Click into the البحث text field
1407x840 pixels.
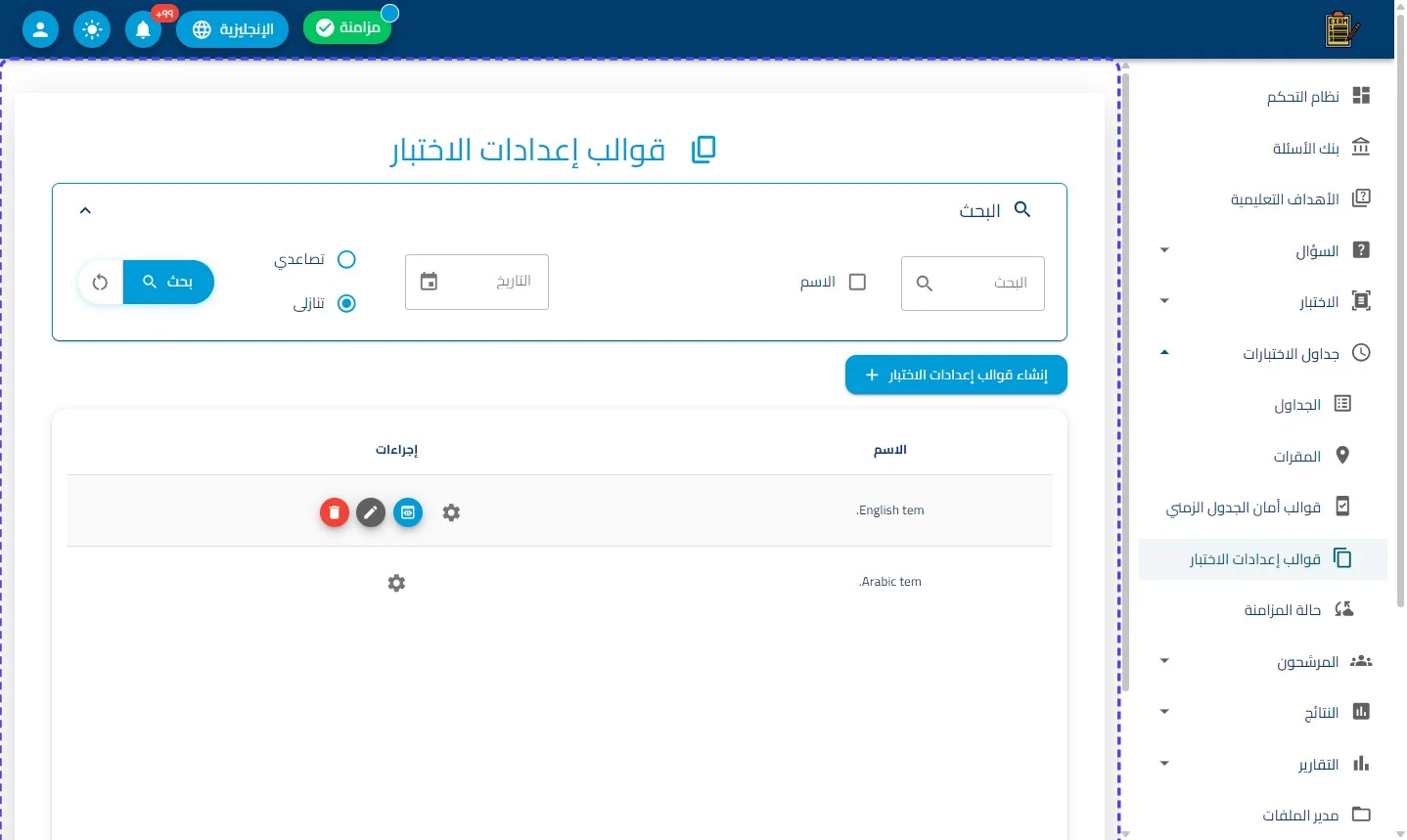point(973,283)
